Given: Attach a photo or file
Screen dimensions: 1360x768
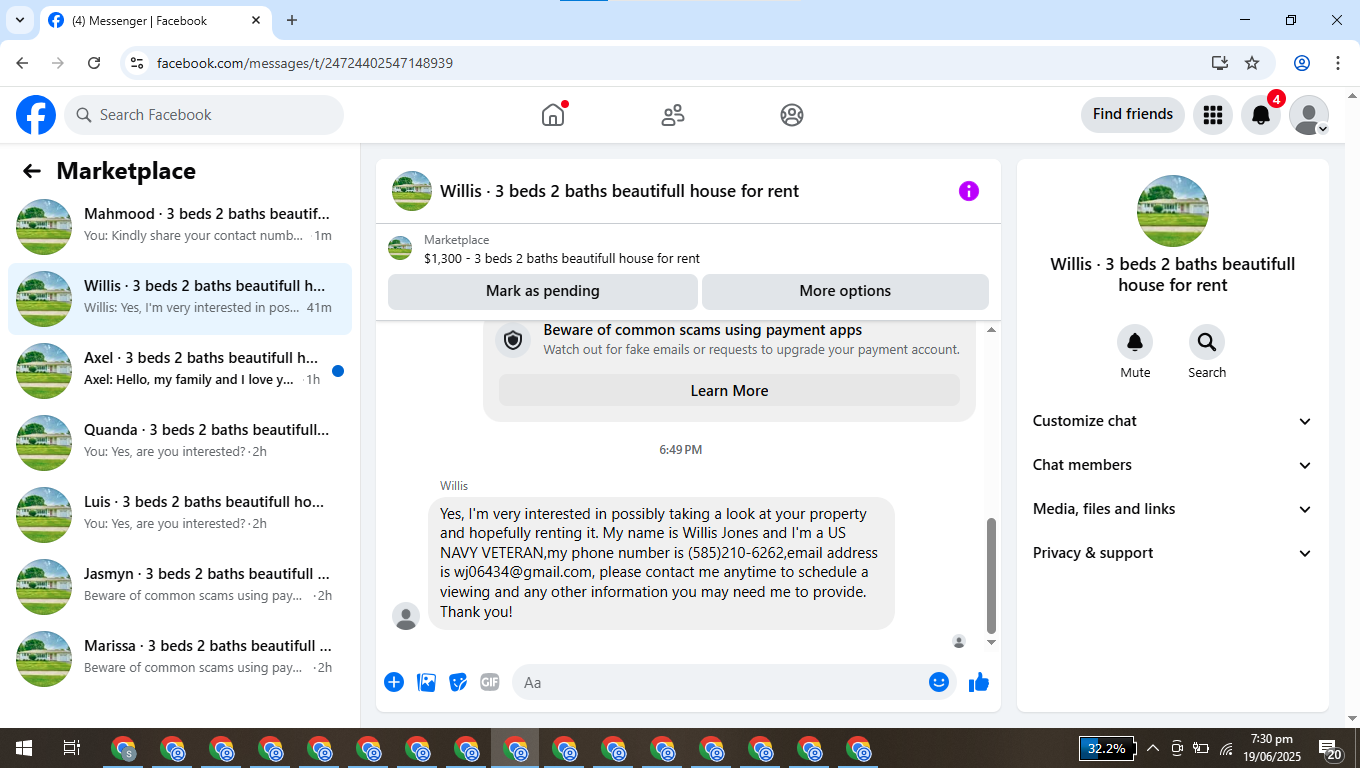Looking at the screenshot, I should pyautogui.click(x=426, y=682).
